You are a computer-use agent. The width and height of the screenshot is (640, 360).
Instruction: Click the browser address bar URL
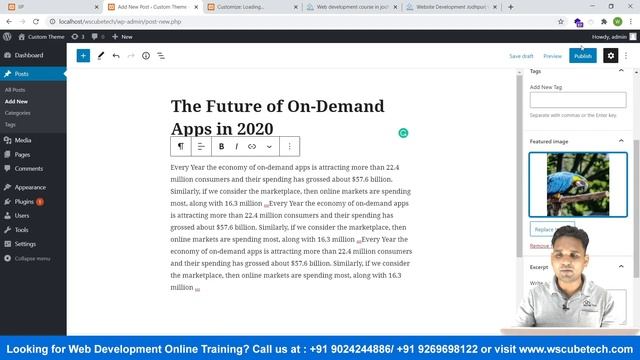(120, 22)
